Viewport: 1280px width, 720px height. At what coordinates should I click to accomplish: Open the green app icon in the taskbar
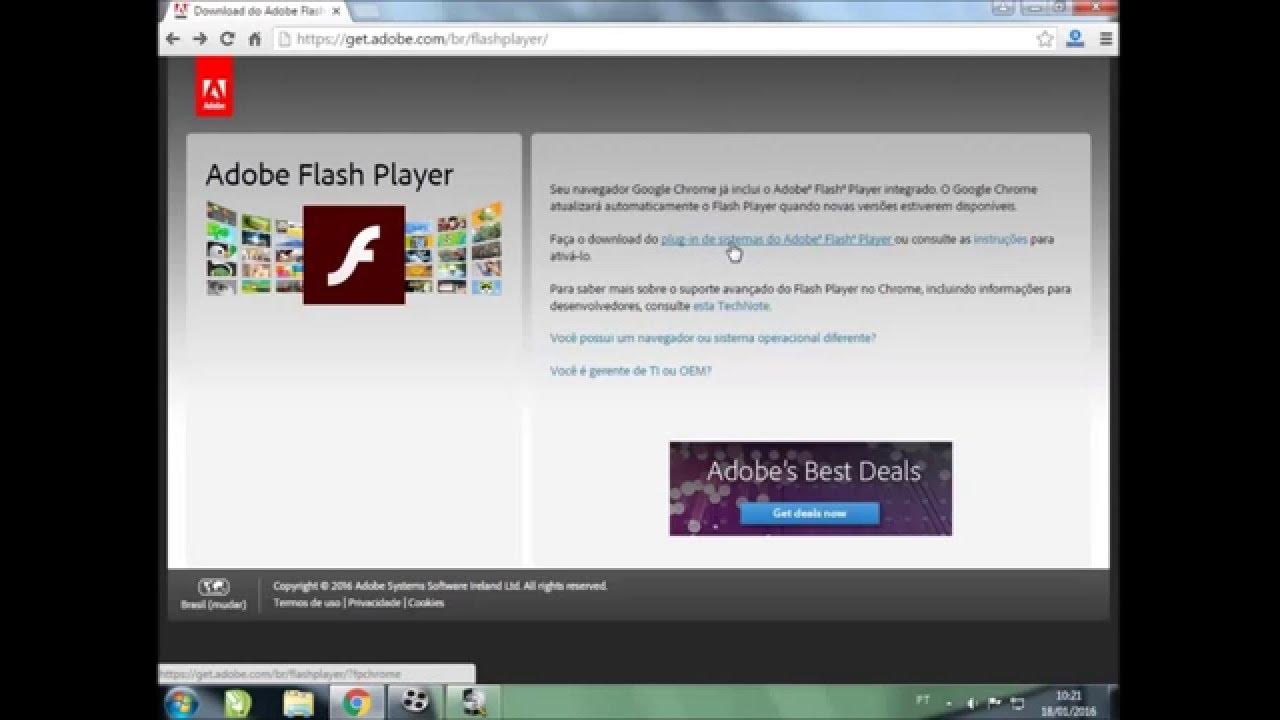(x=238, y=703)
